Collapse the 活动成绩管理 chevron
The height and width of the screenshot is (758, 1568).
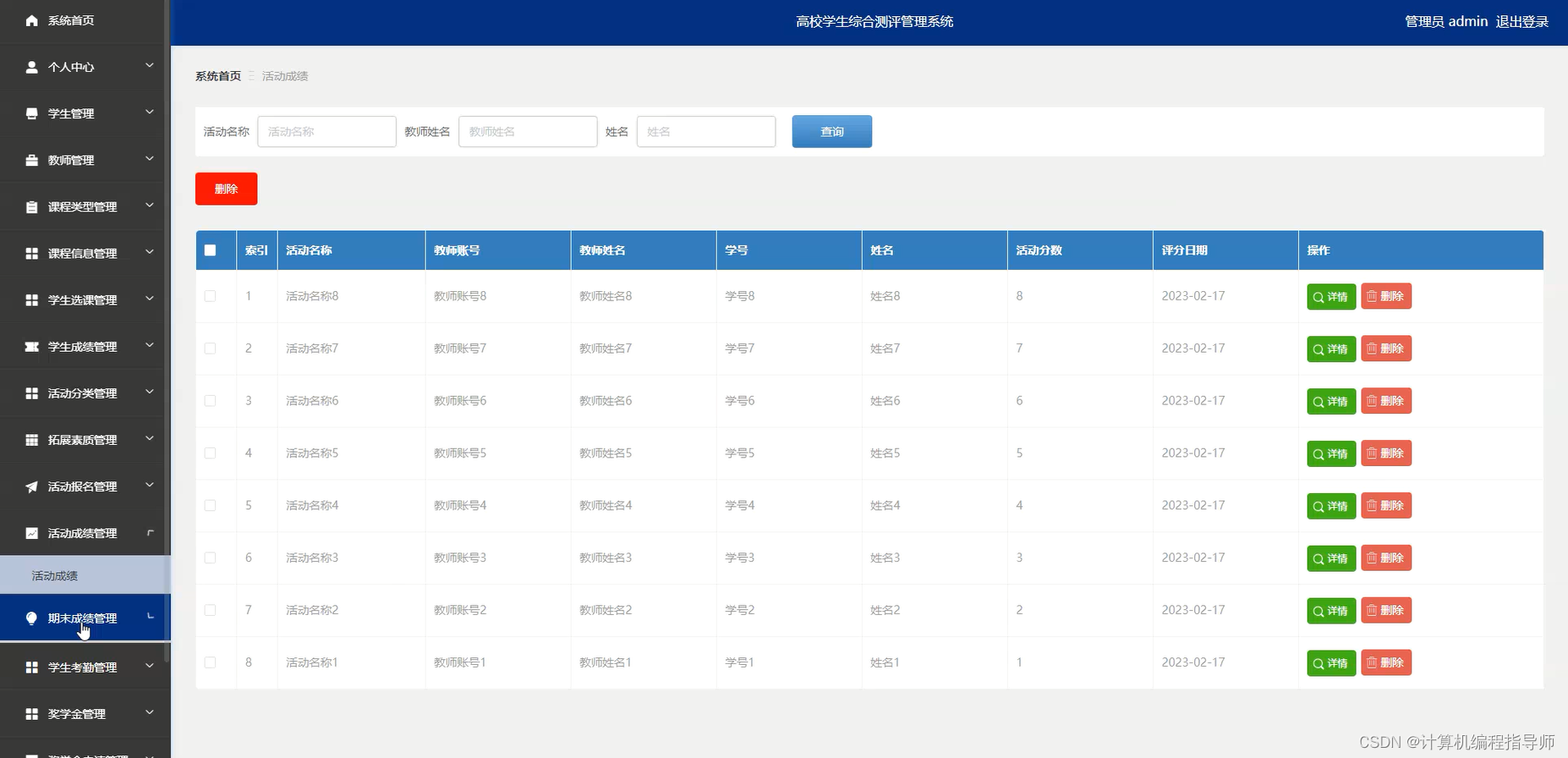click(x=150, y=532)
